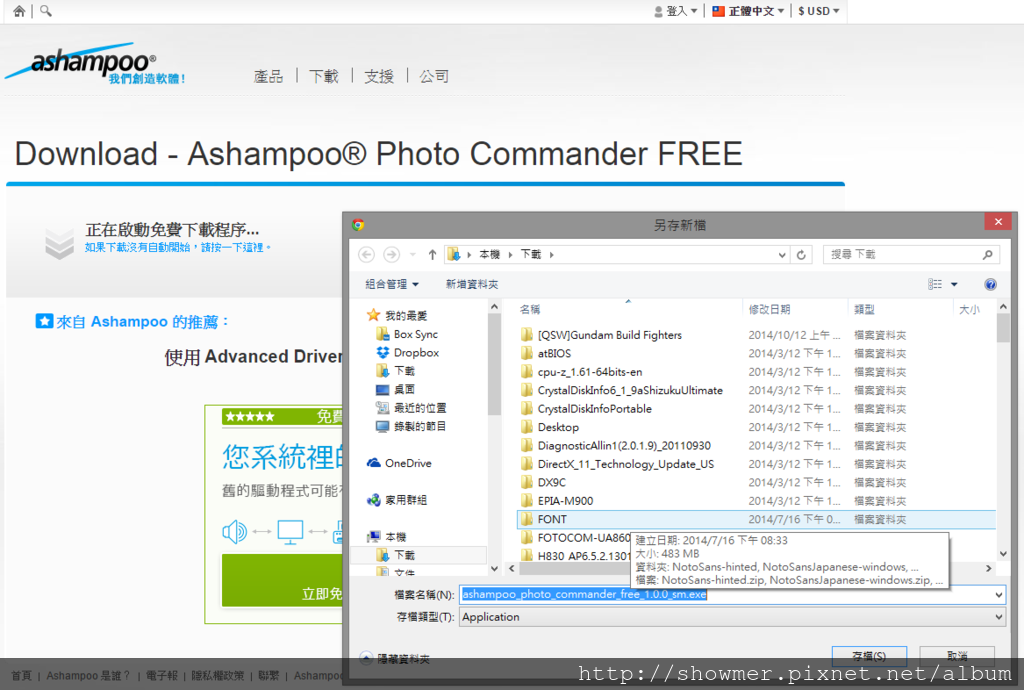1024x690 pixels.
Task: Expand address bar history dropdown
Action: click(x=782, y=255)
